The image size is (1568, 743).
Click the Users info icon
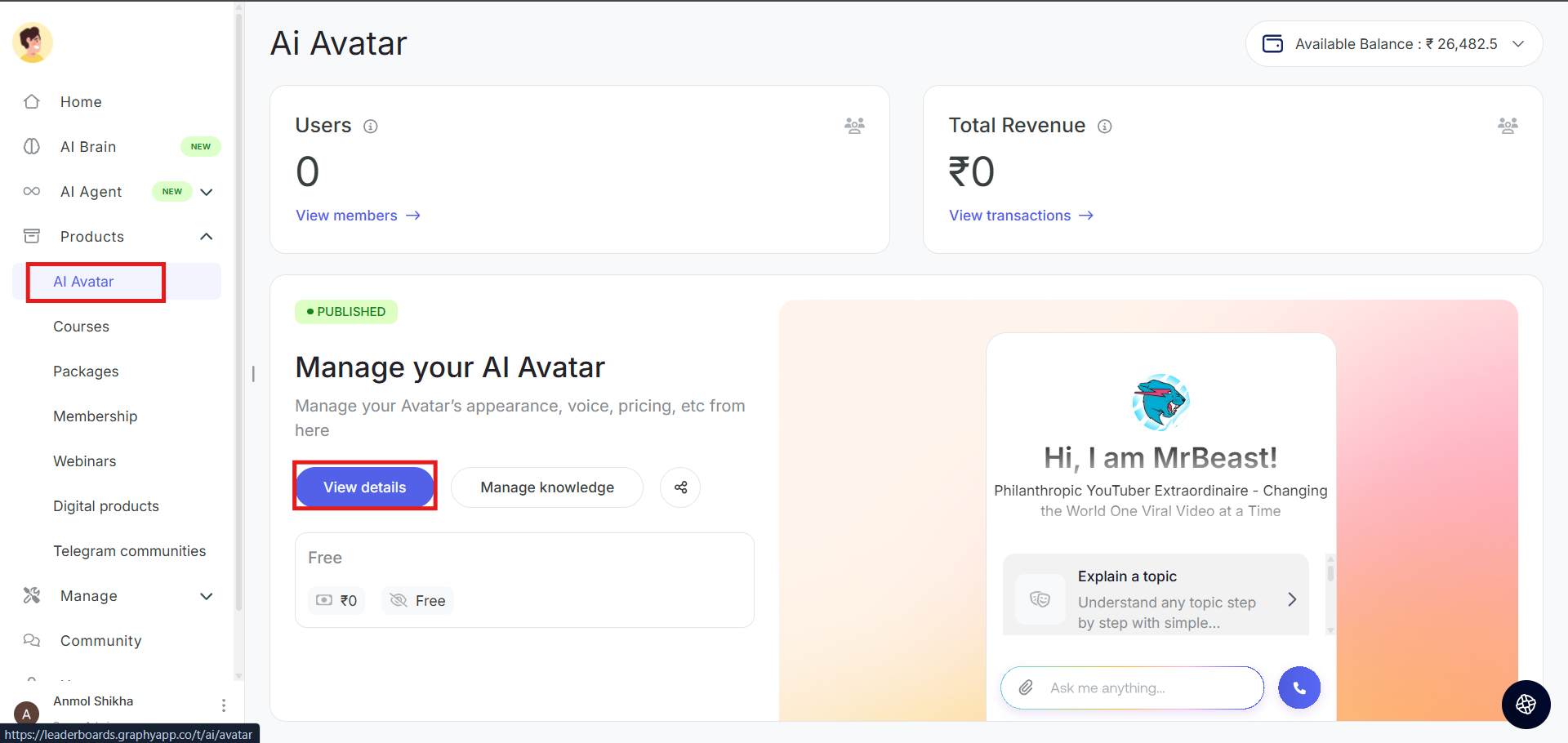tap(371, 126)
